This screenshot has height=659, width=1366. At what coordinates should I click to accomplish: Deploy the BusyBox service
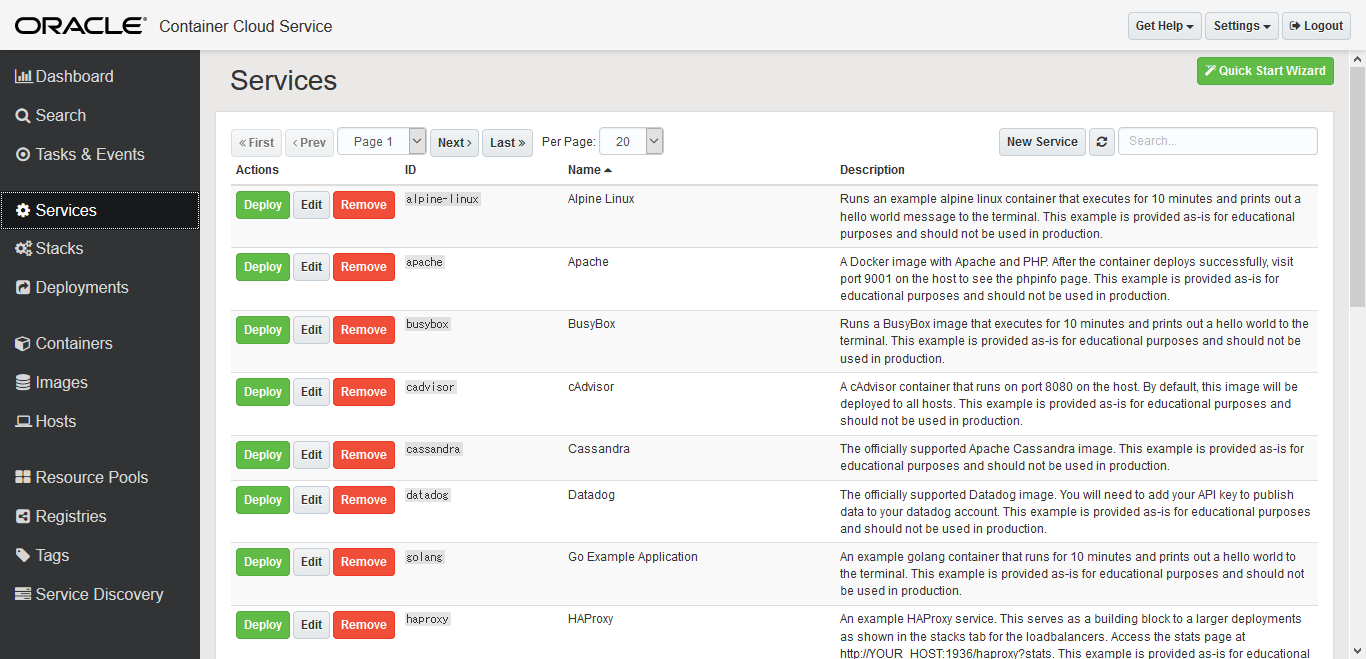(x=263, y=330)
